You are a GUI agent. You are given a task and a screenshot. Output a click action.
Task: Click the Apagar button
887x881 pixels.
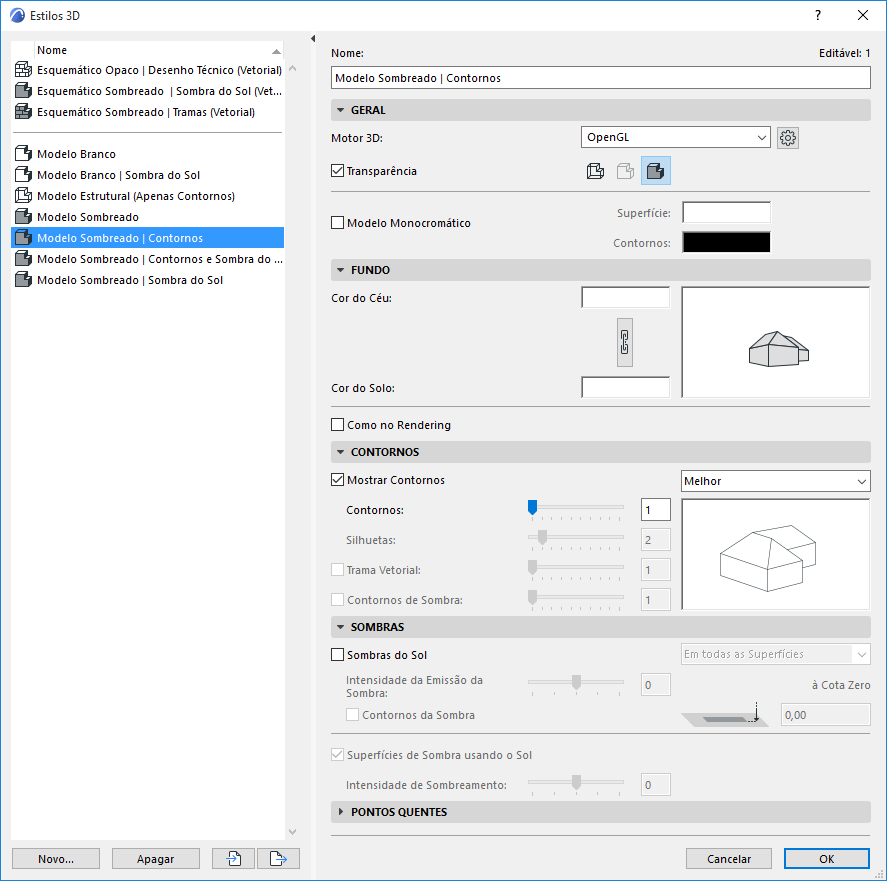[156, 858]
